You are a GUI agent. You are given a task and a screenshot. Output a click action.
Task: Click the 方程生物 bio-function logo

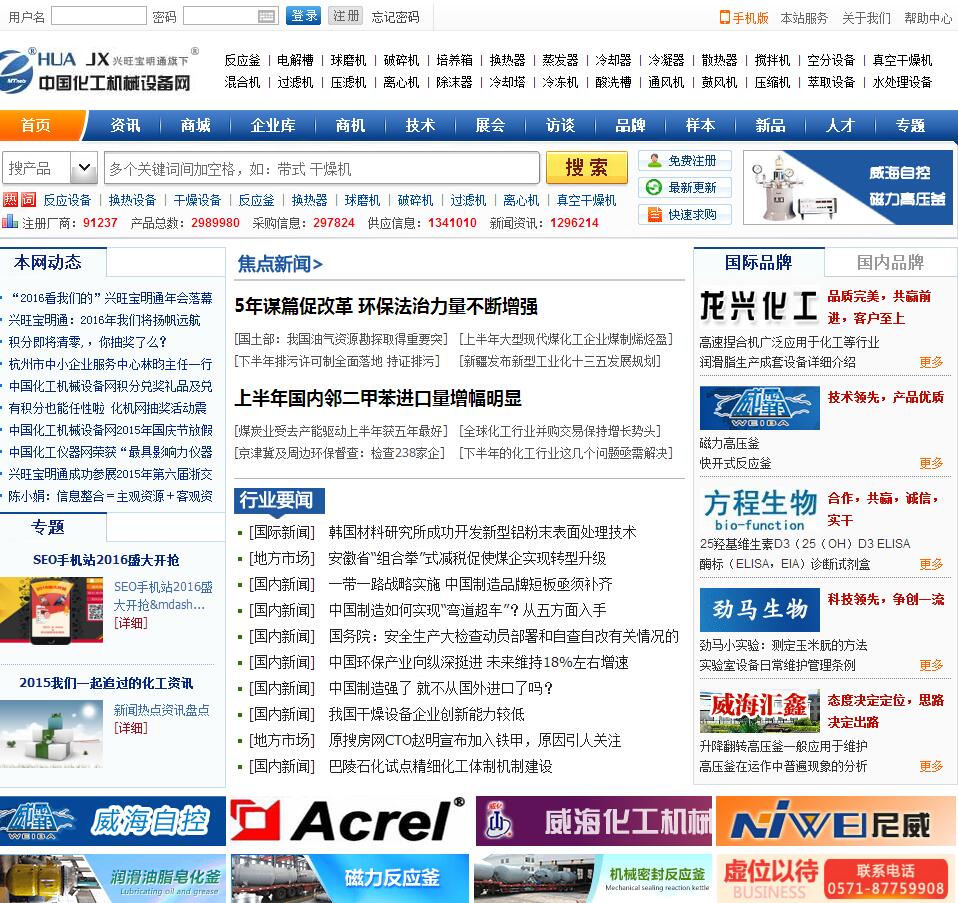point(759,509)
